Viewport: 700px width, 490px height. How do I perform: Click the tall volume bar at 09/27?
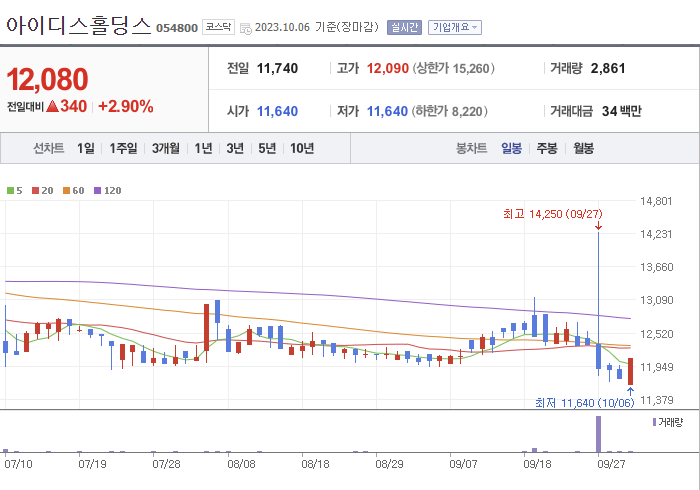[x=599, y=434]
